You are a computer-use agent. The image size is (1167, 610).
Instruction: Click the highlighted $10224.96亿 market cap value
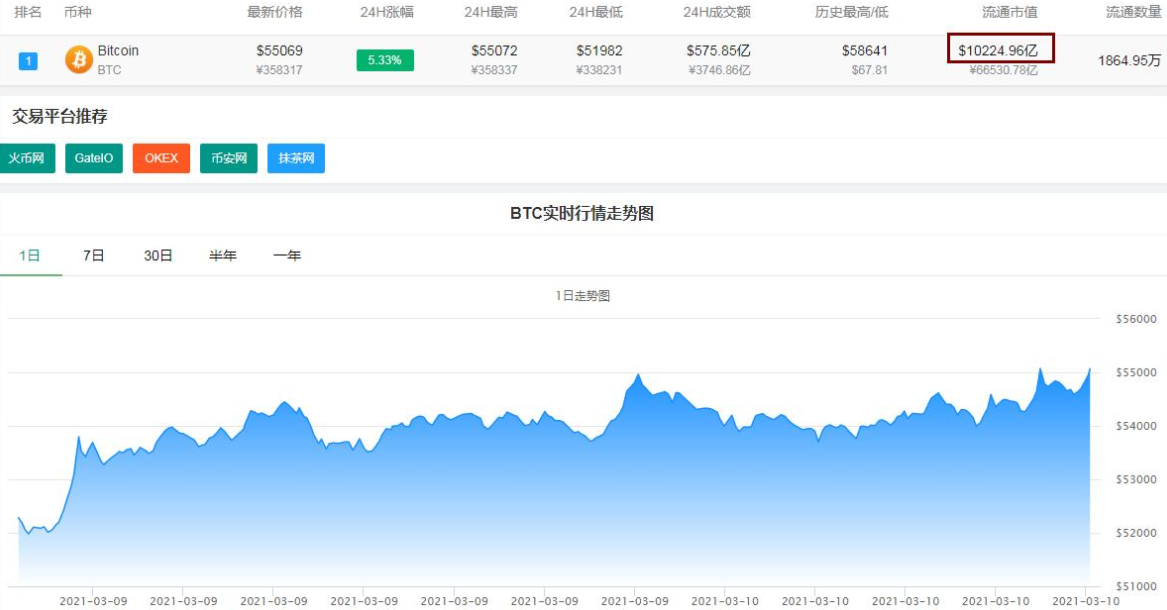tap(1000, 49)
